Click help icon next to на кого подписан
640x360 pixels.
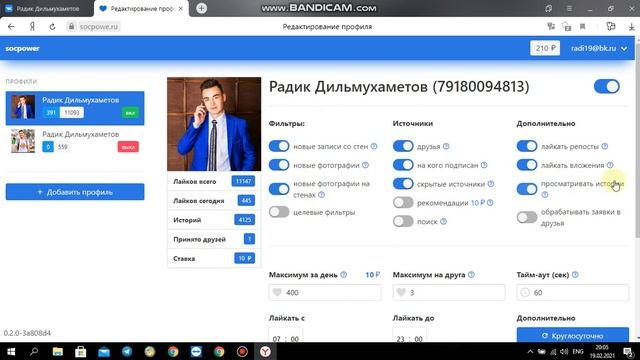484,165
